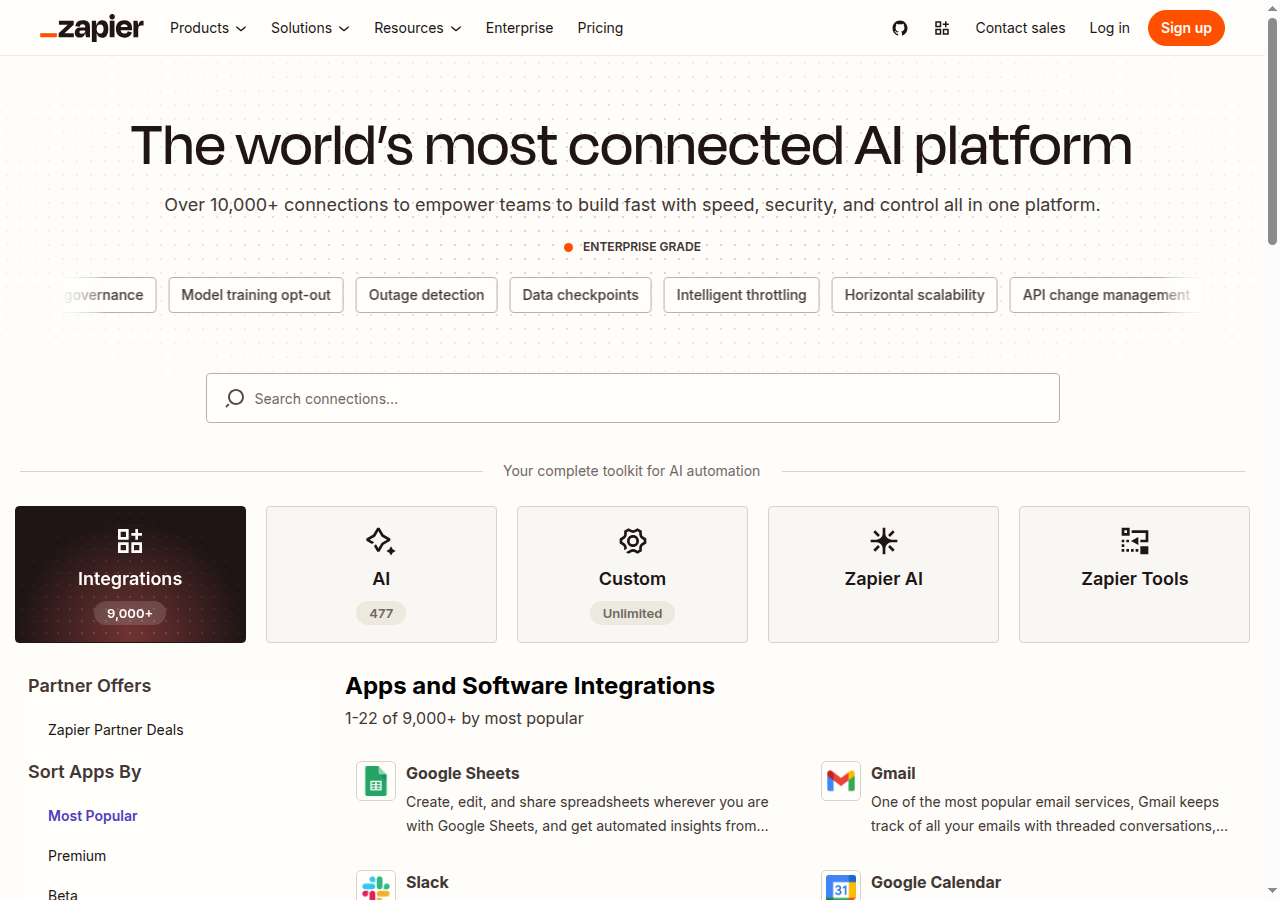Open Zapier Partner Deals link
This screenshot has width=1280, height=900.
point(116,730)
